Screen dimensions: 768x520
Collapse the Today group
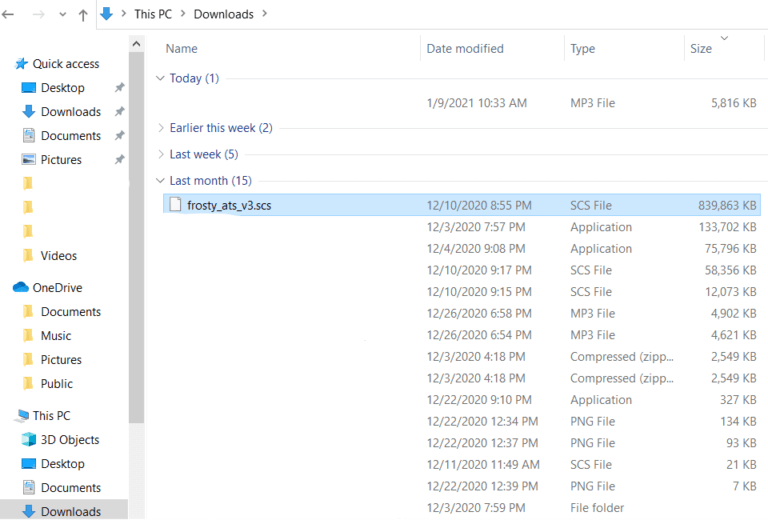(x=161, y=79)
